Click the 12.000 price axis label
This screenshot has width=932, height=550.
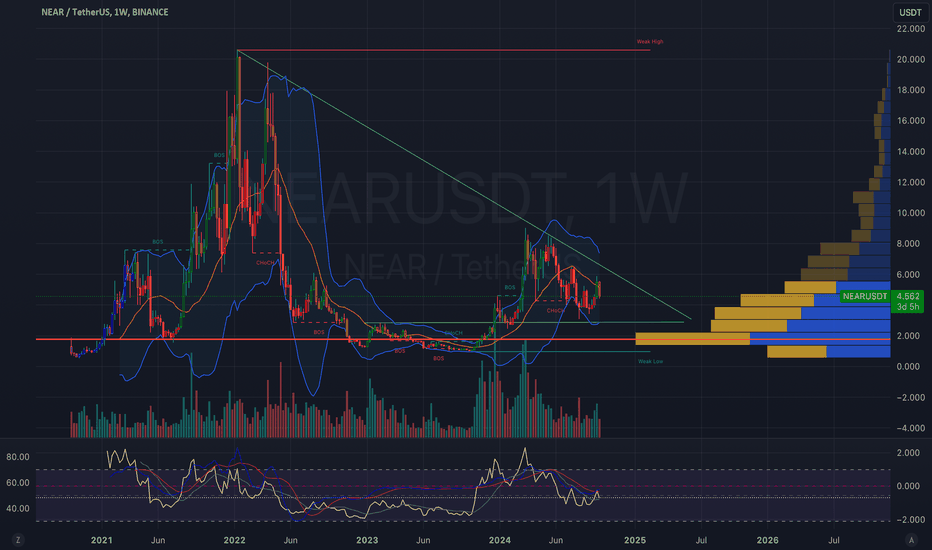click(x=911, y=183)
